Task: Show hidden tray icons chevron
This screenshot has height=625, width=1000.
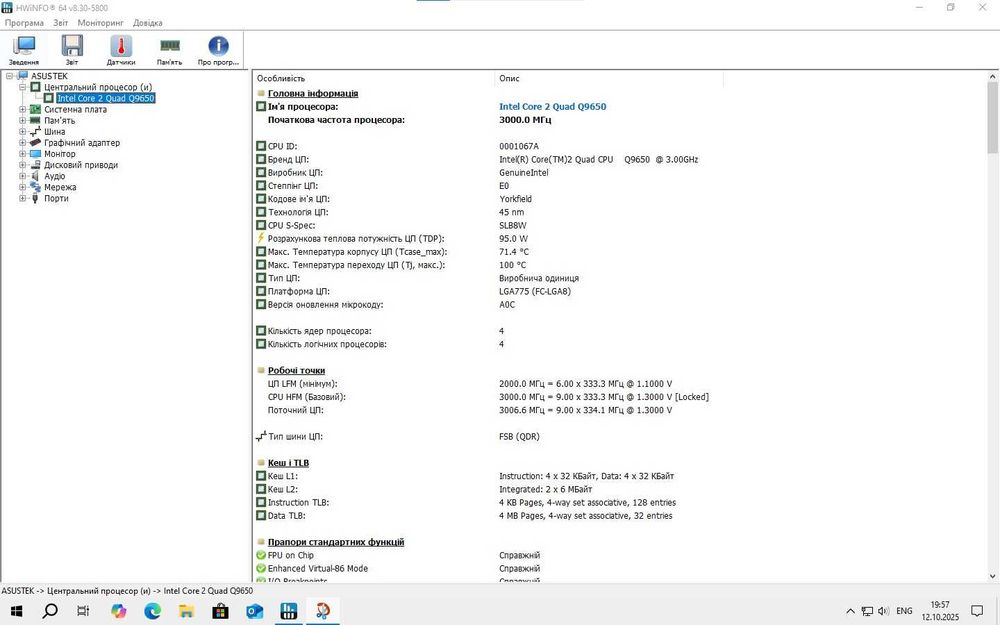Action: (850, 611)
